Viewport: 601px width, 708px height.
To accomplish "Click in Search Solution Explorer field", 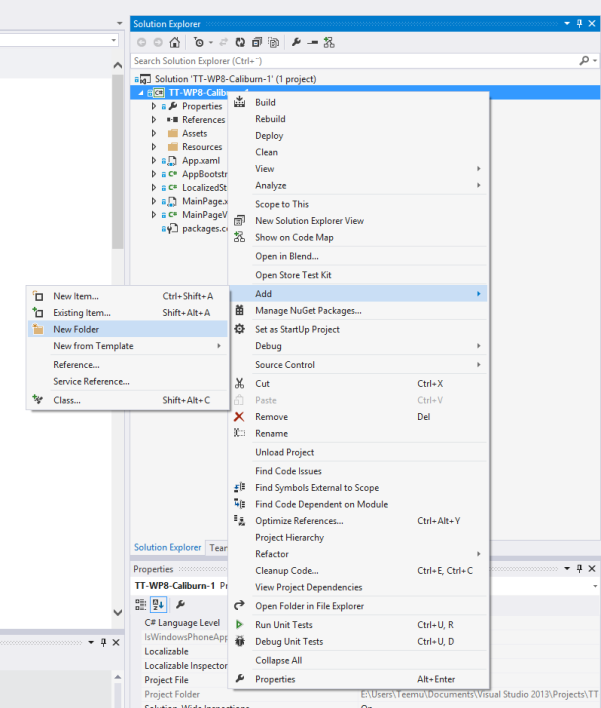I will tap(354, 61).
